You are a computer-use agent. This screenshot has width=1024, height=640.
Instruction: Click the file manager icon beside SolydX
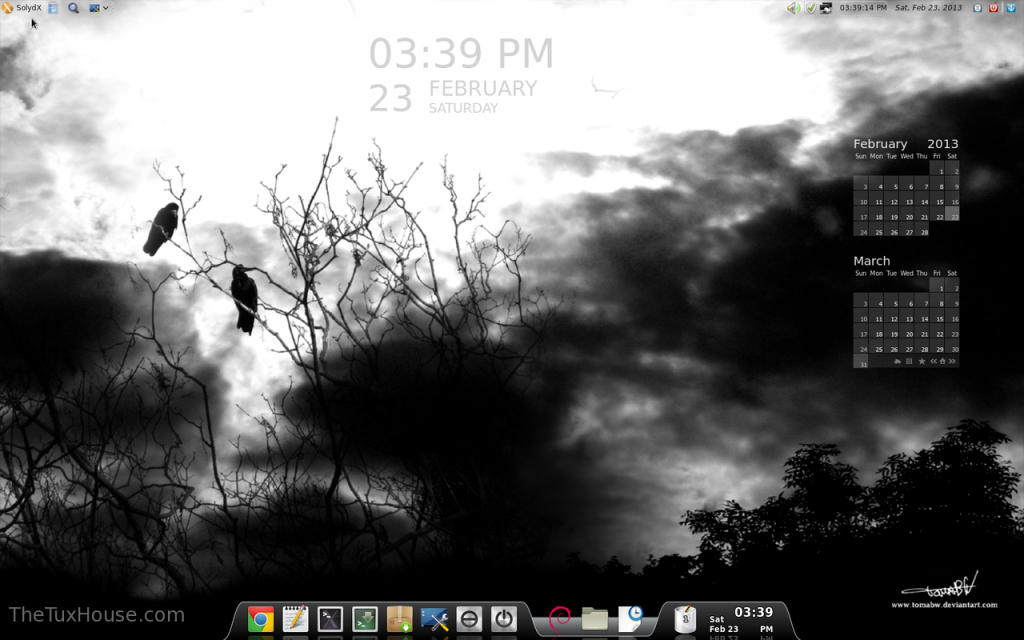[x=53, y=8]
